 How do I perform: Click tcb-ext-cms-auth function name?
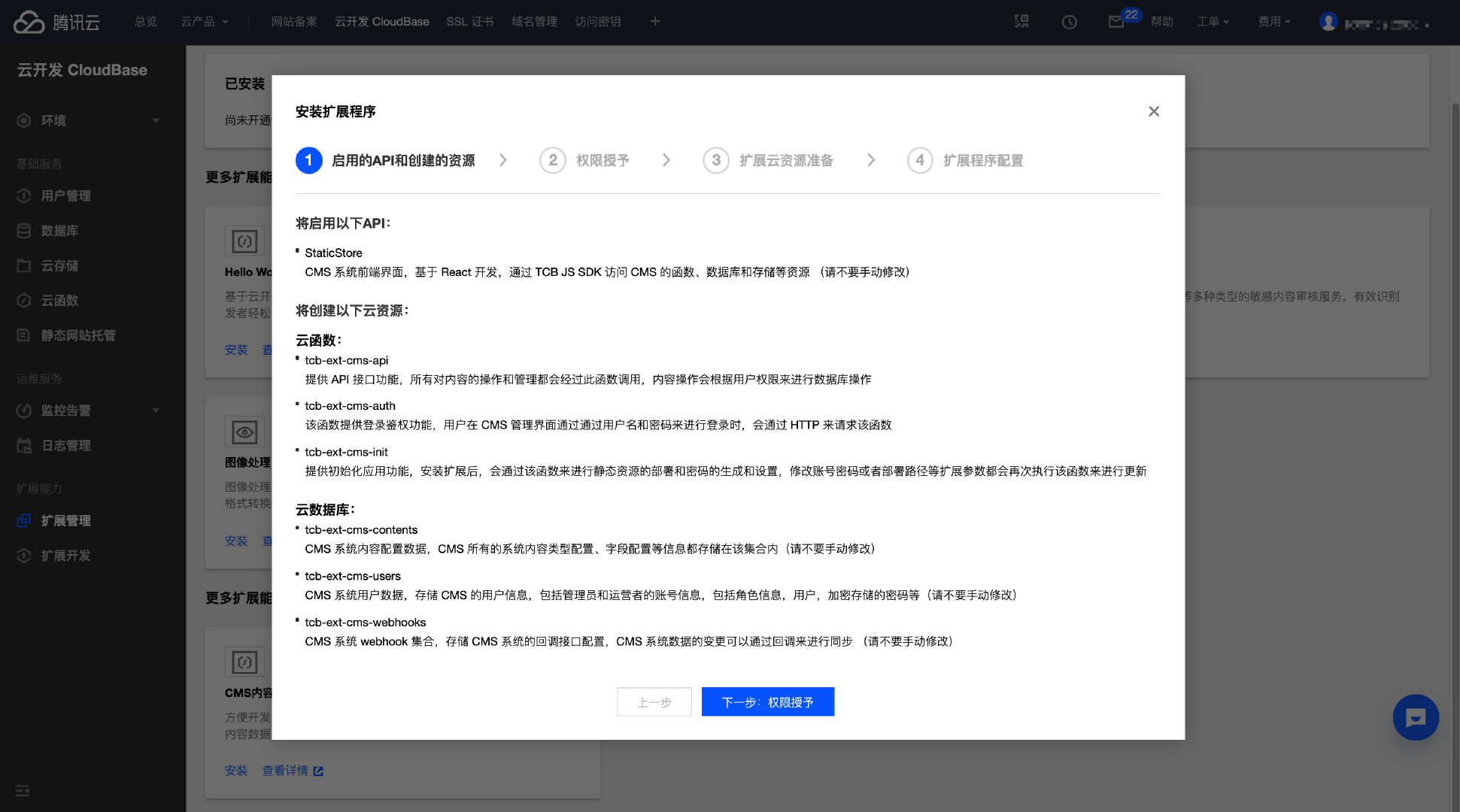click(x=350, y=405)
